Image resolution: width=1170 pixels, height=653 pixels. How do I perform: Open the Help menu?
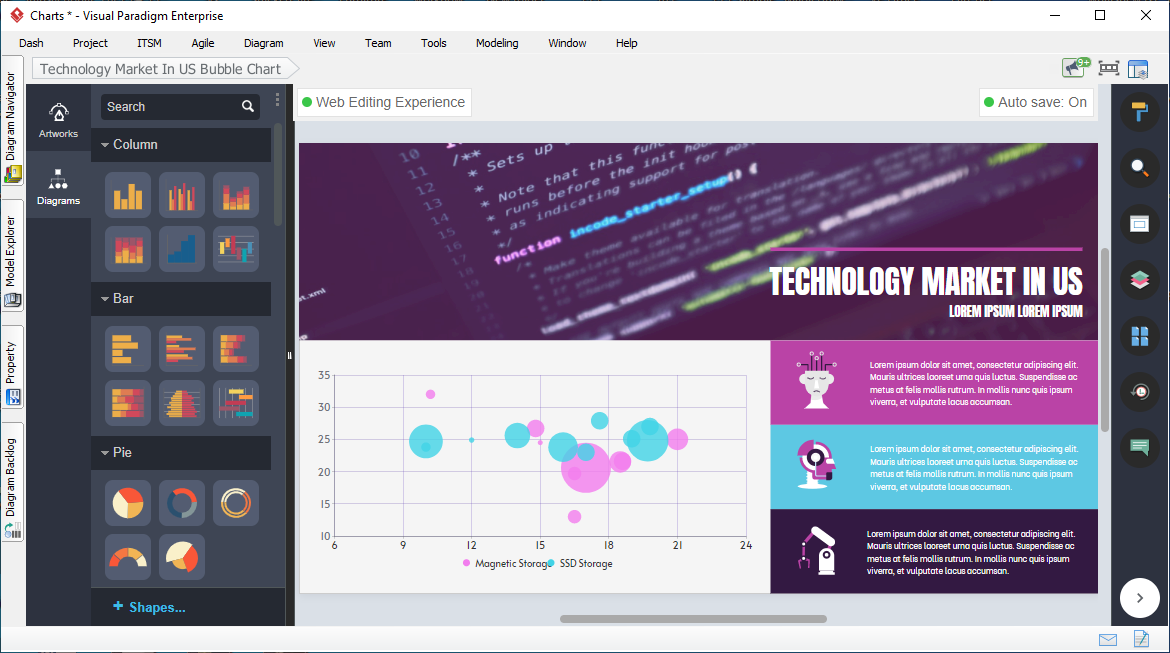[x=627, y=43]
